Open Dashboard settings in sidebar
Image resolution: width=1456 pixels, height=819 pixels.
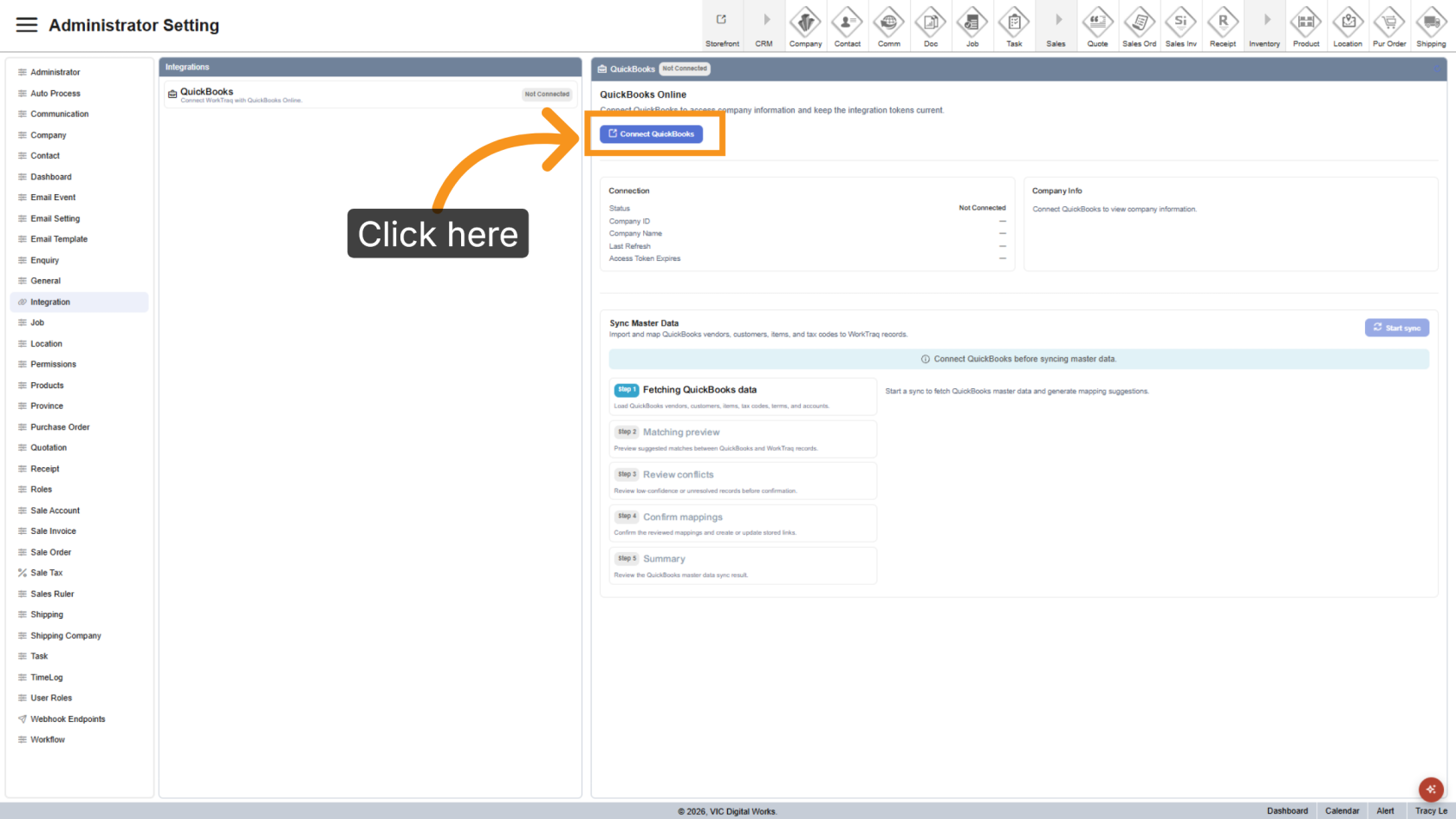[79, 177]
